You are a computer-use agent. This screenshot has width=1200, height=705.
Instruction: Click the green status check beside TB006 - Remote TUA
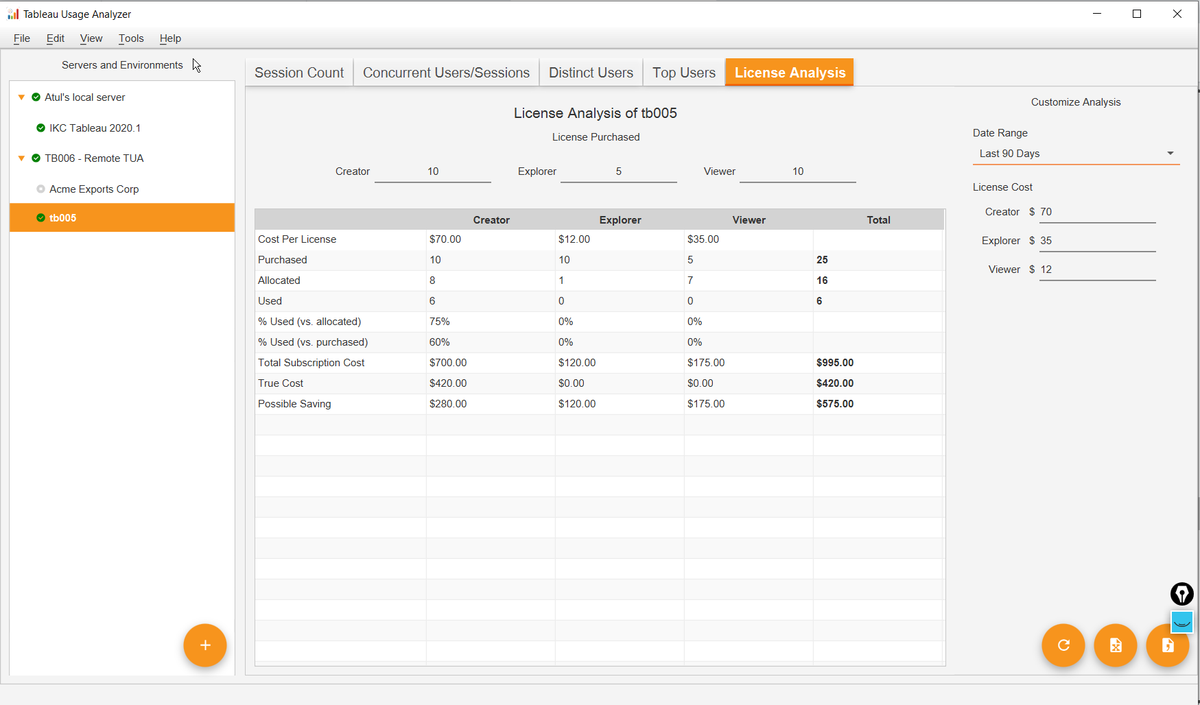pyautogui.click(x=36, y=158)
